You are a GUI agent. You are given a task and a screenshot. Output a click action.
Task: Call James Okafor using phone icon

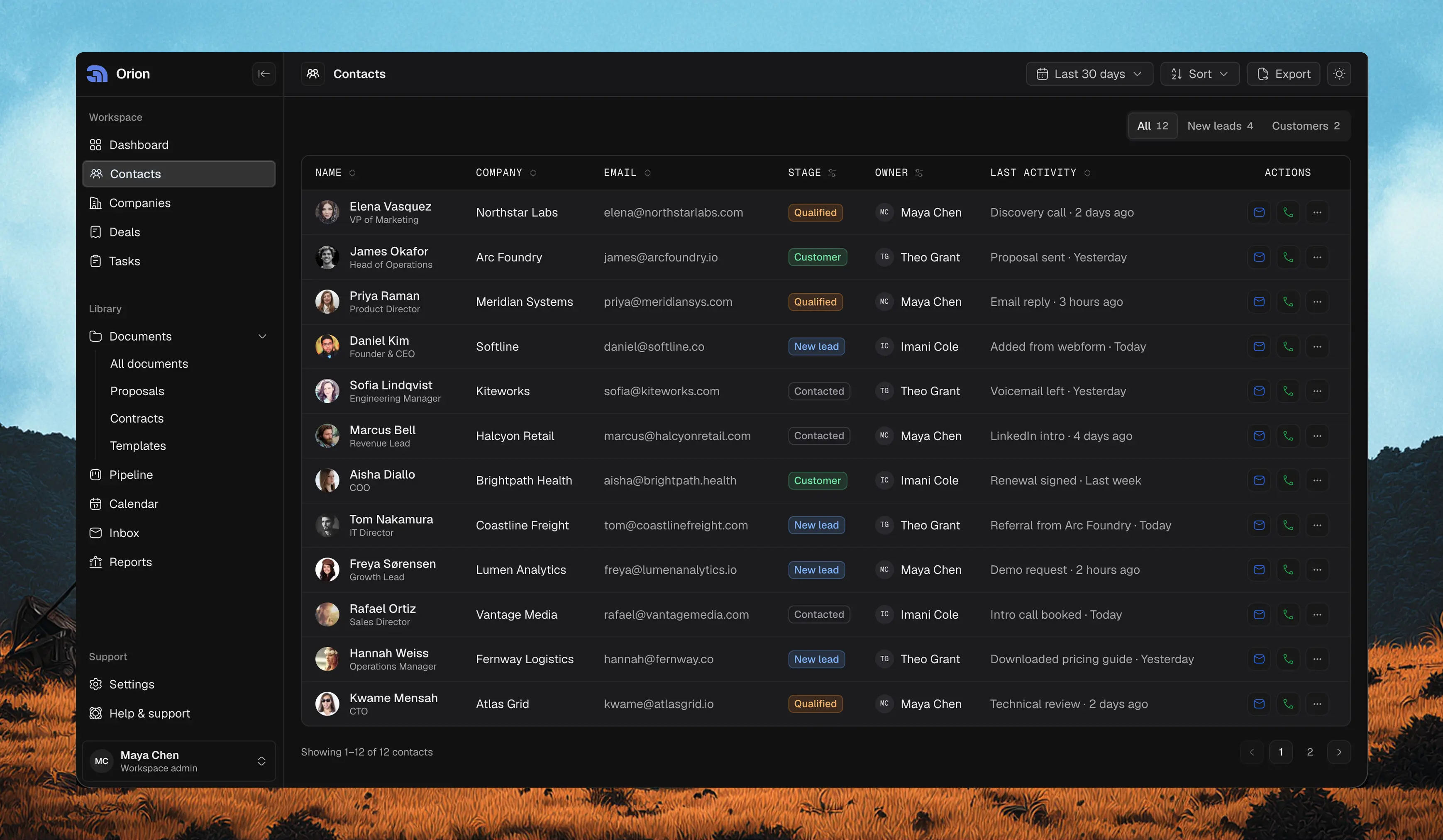click(1288, 257)
